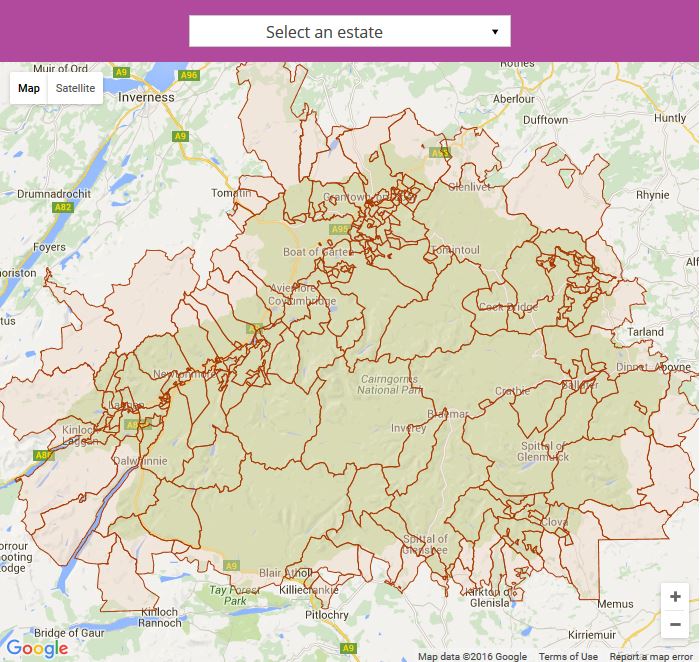Click the Blair Atholl label

[286, 573]
